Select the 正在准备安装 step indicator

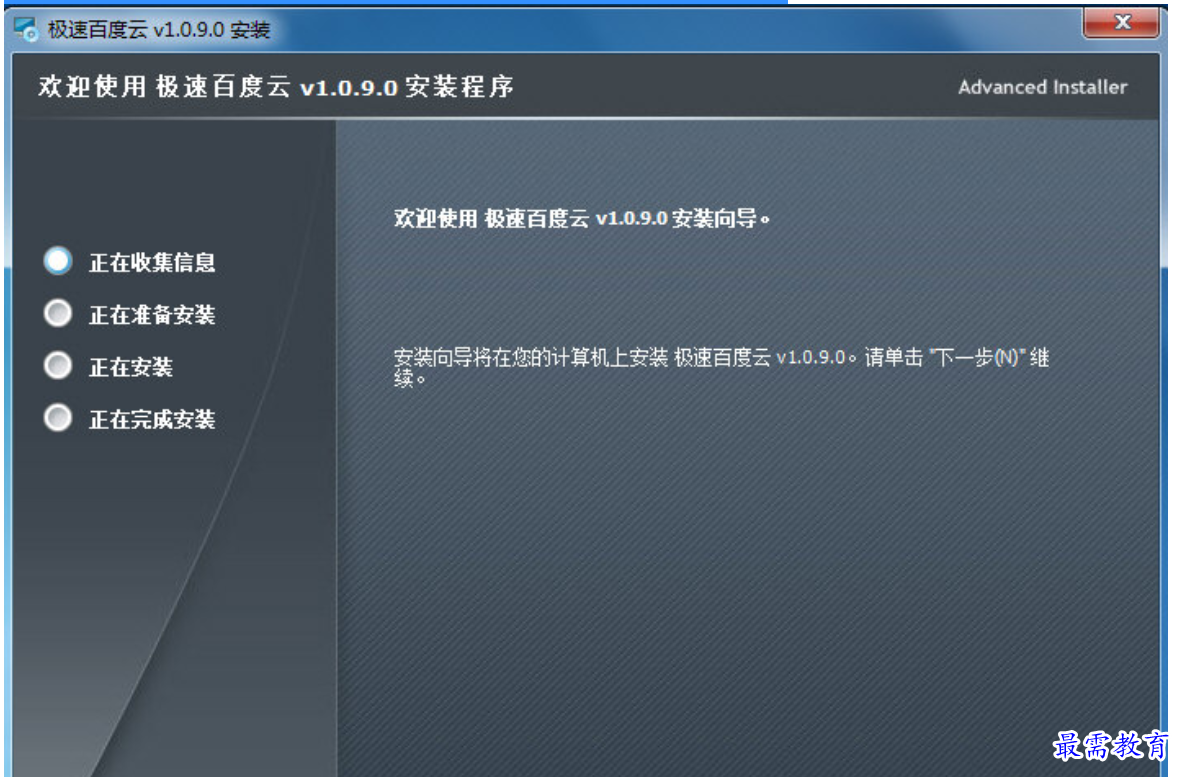pyautogui.click(x=58, y=314)
